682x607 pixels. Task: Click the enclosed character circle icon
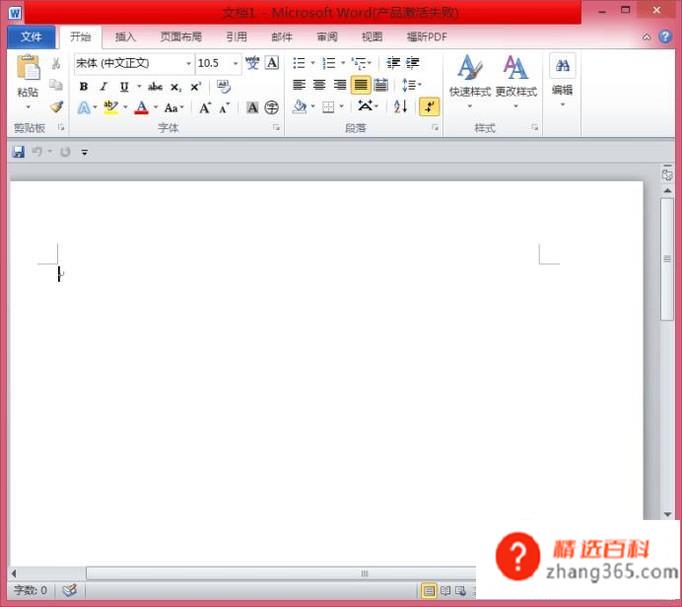272,107
